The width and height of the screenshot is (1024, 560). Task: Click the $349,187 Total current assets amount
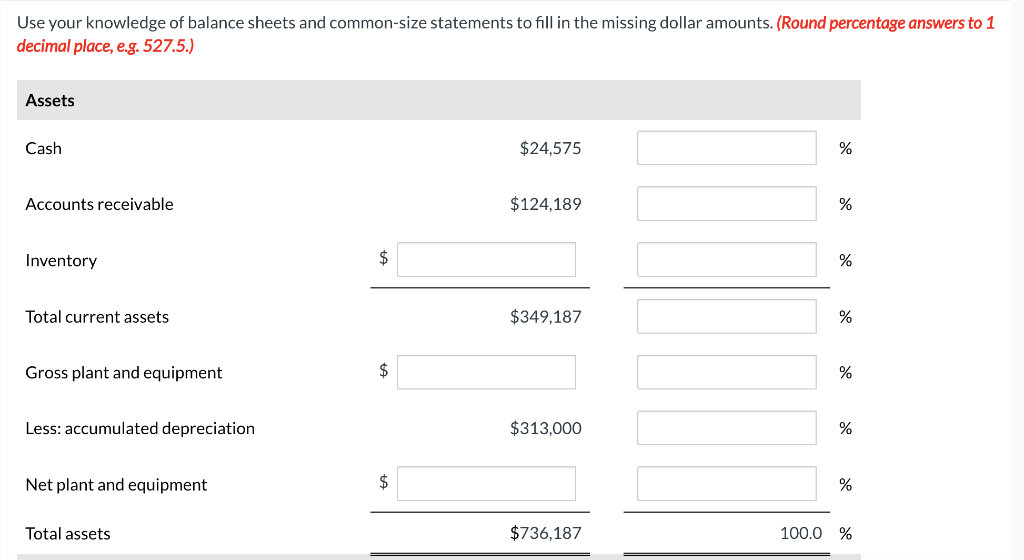[545, 317]
